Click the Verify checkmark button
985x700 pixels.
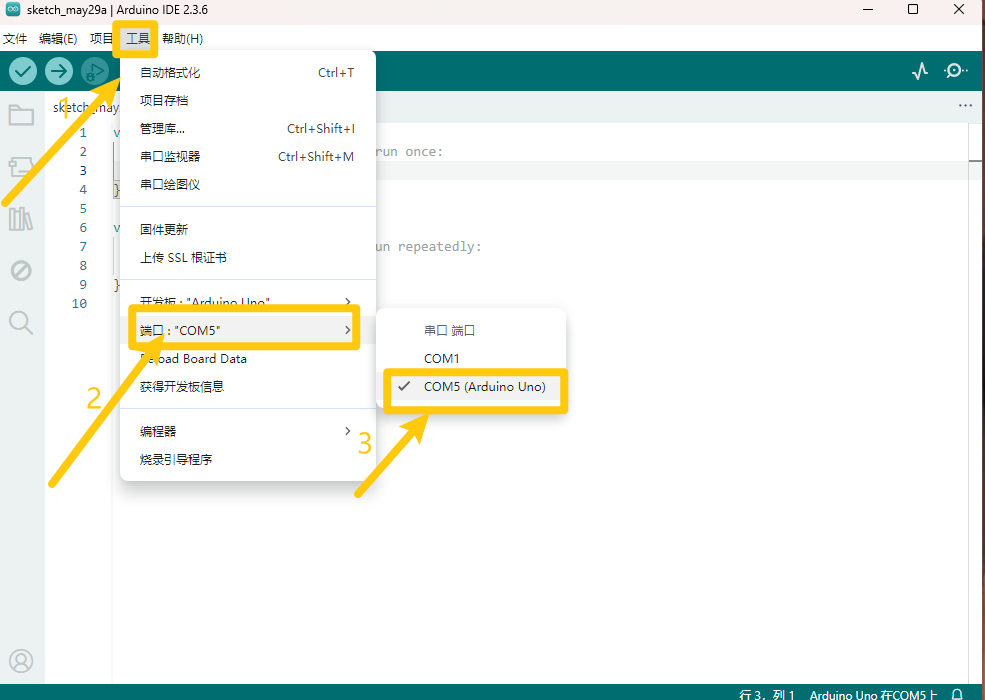tap(23, 71)
